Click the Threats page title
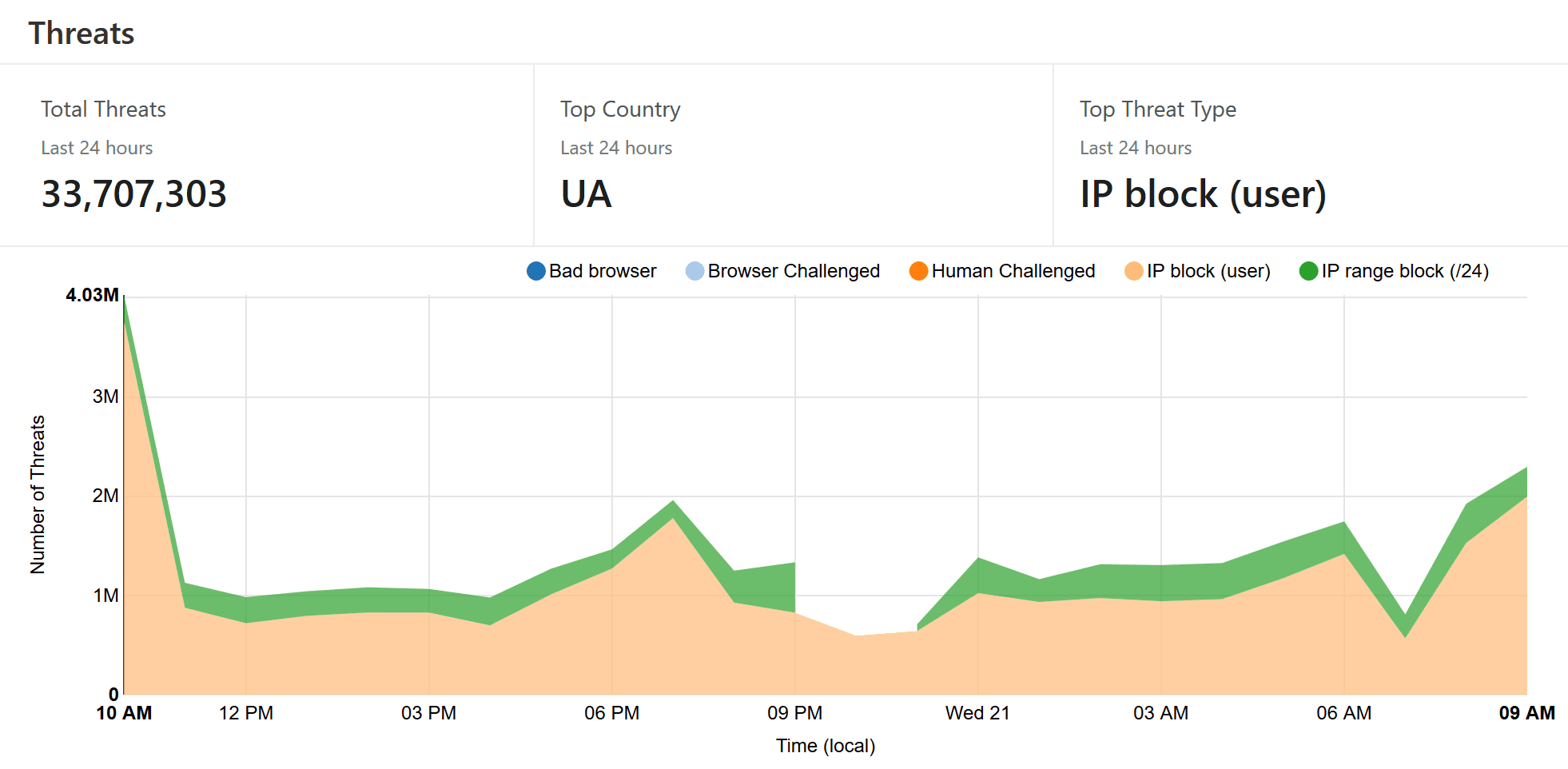Viewport: 1568px width, 769px height. [82, 34]
